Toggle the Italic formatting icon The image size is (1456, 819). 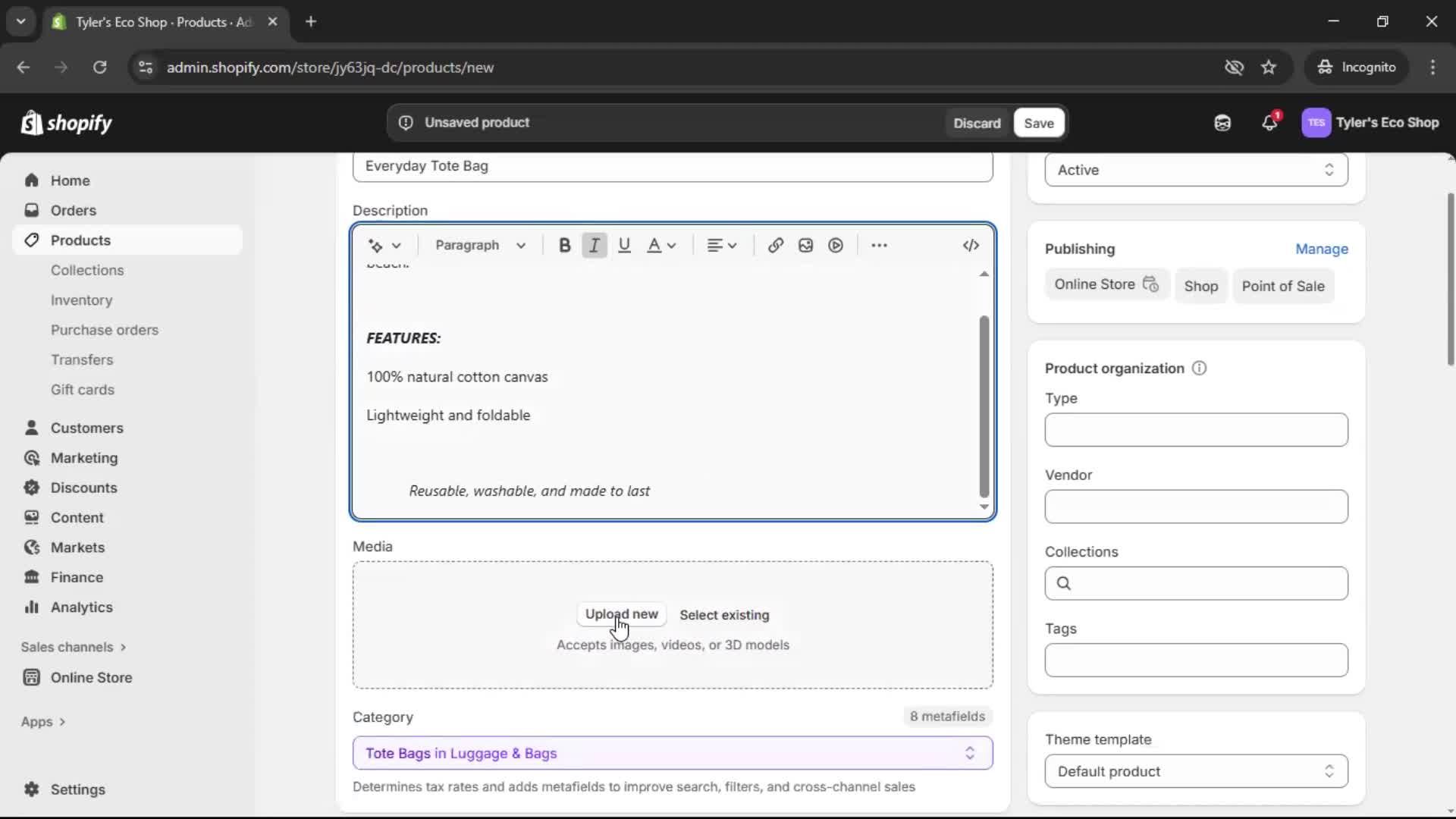click(x=595, y=245)
